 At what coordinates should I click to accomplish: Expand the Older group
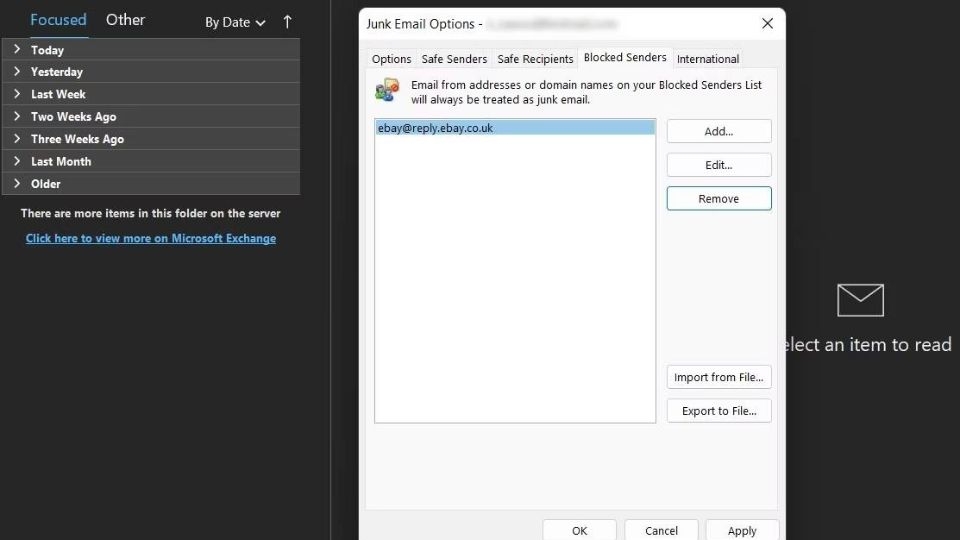pyautogui.click(x=17, y=183)
